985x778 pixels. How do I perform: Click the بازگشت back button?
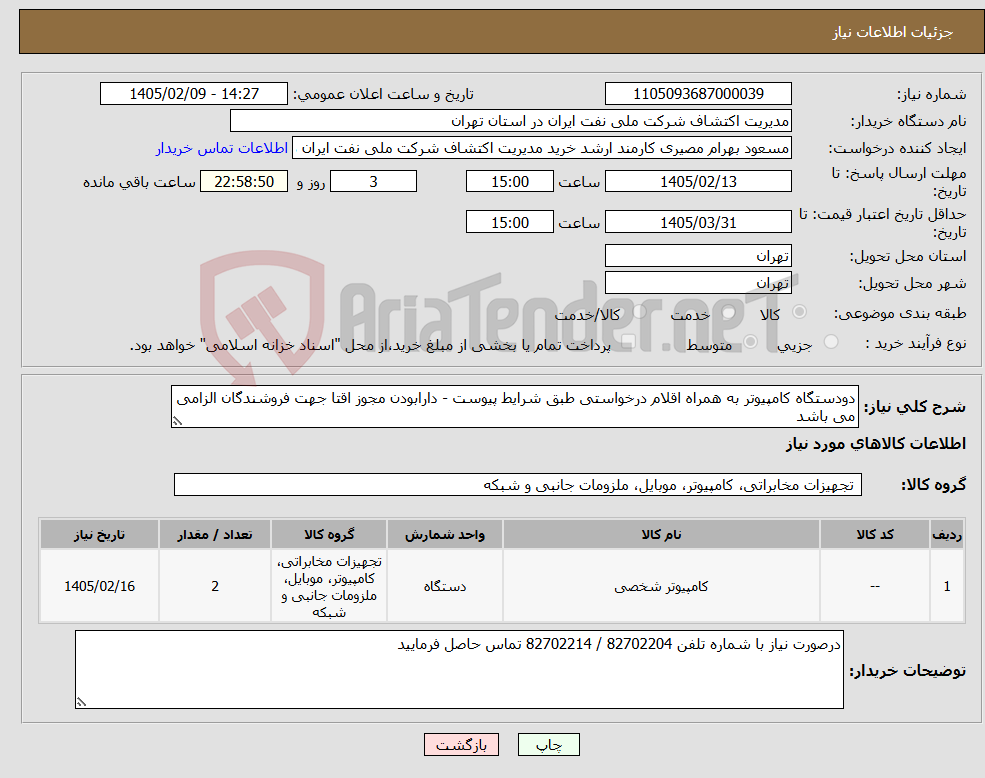click(x=461, y=745)
